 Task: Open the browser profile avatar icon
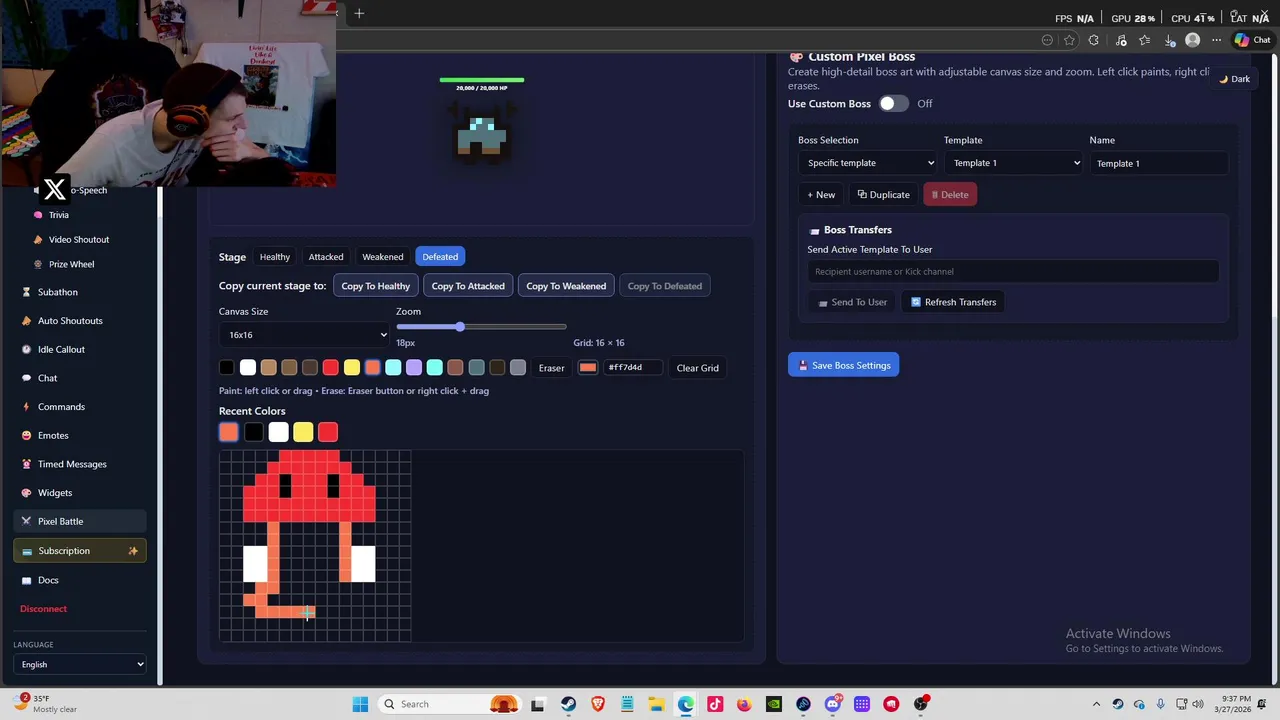1192,40
